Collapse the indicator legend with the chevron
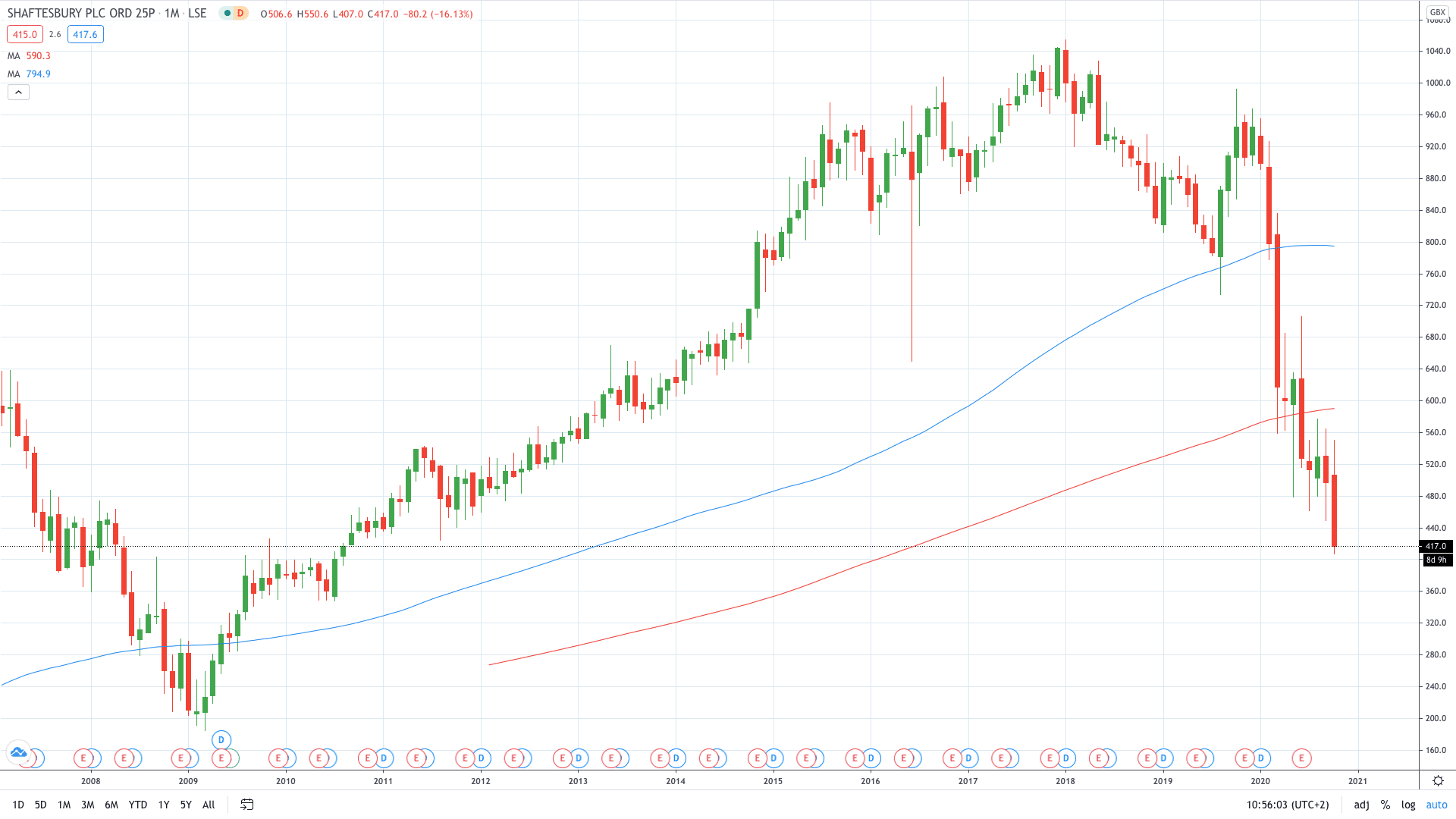1456x819 pixels. pos(18,93)
